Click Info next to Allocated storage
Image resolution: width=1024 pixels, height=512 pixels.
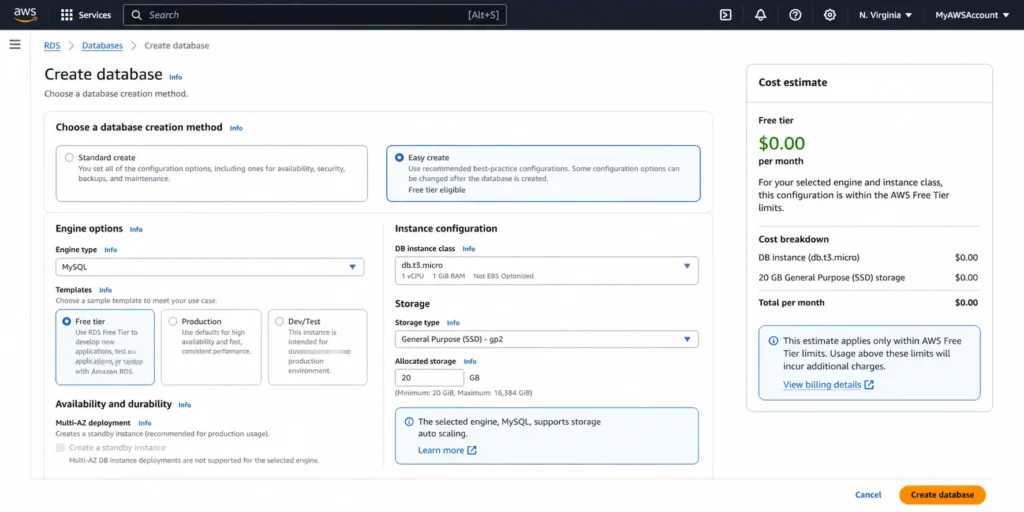click(470, 361)
